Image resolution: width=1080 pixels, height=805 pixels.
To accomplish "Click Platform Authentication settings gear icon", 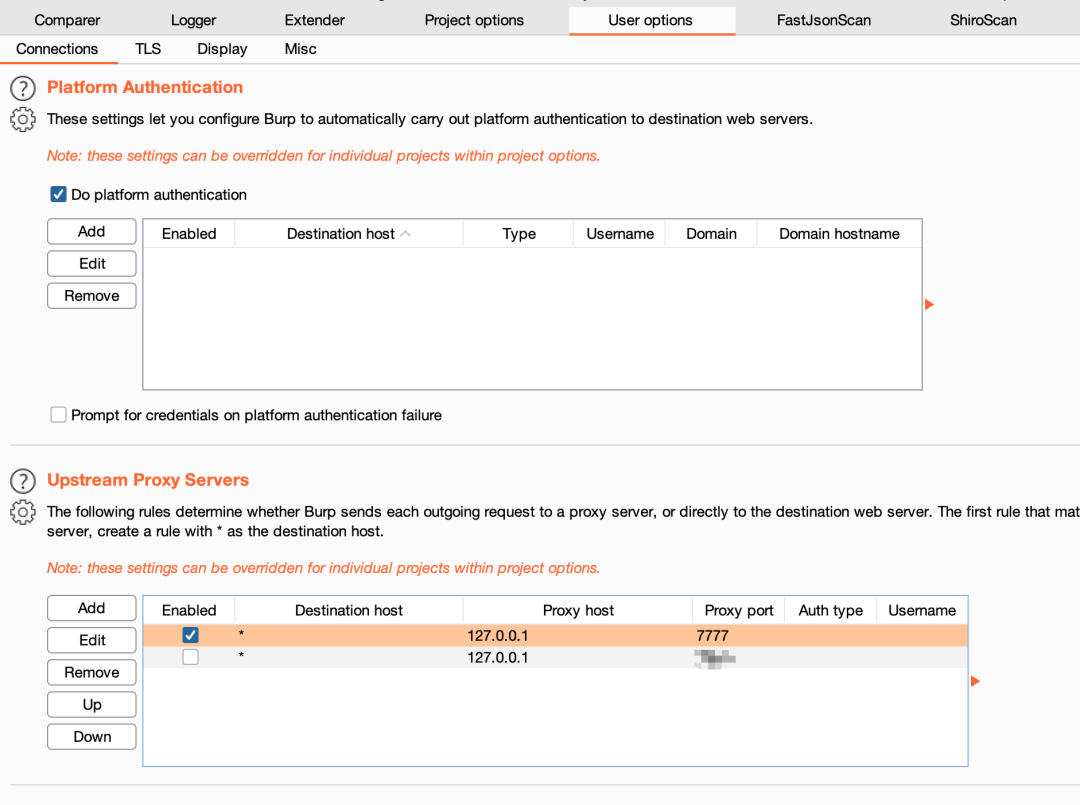I will (22, 120).
